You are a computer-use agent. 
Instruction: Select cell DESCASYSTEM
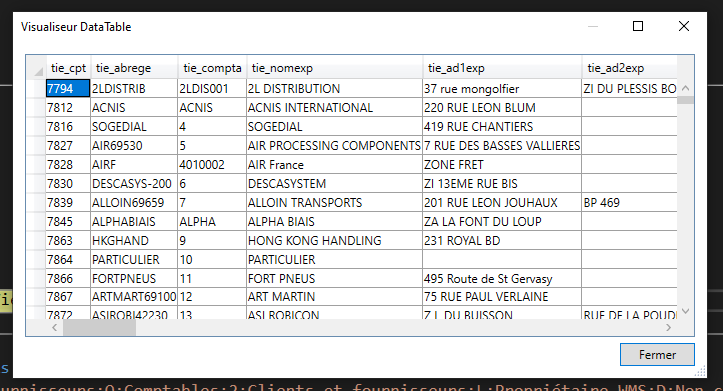pyautogui.click(x=335, y=183)
